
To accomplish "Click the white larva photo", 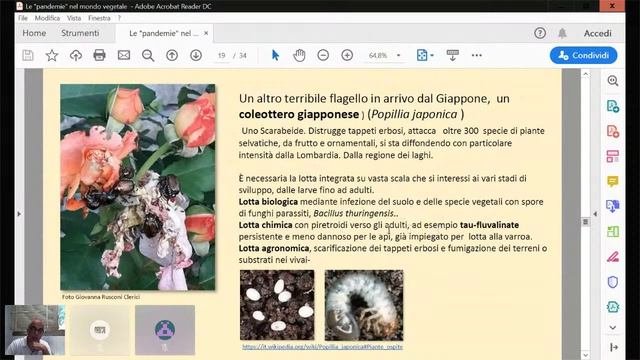I will pos(364,305).
